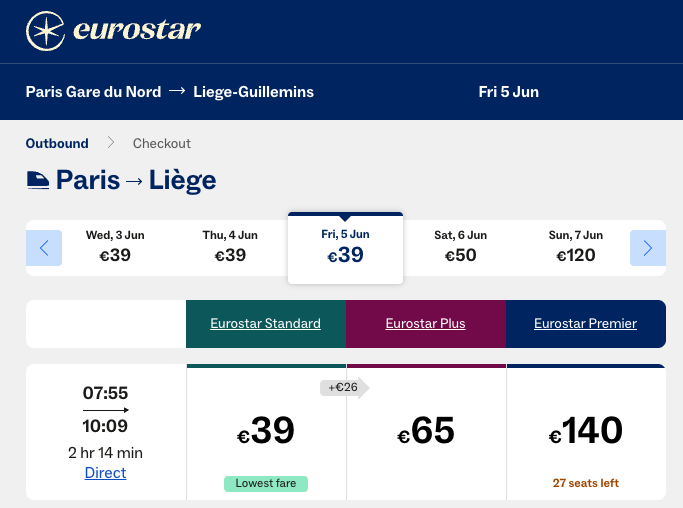
Task: Open Eurostar Premier class details
Action: coord(585,324)
